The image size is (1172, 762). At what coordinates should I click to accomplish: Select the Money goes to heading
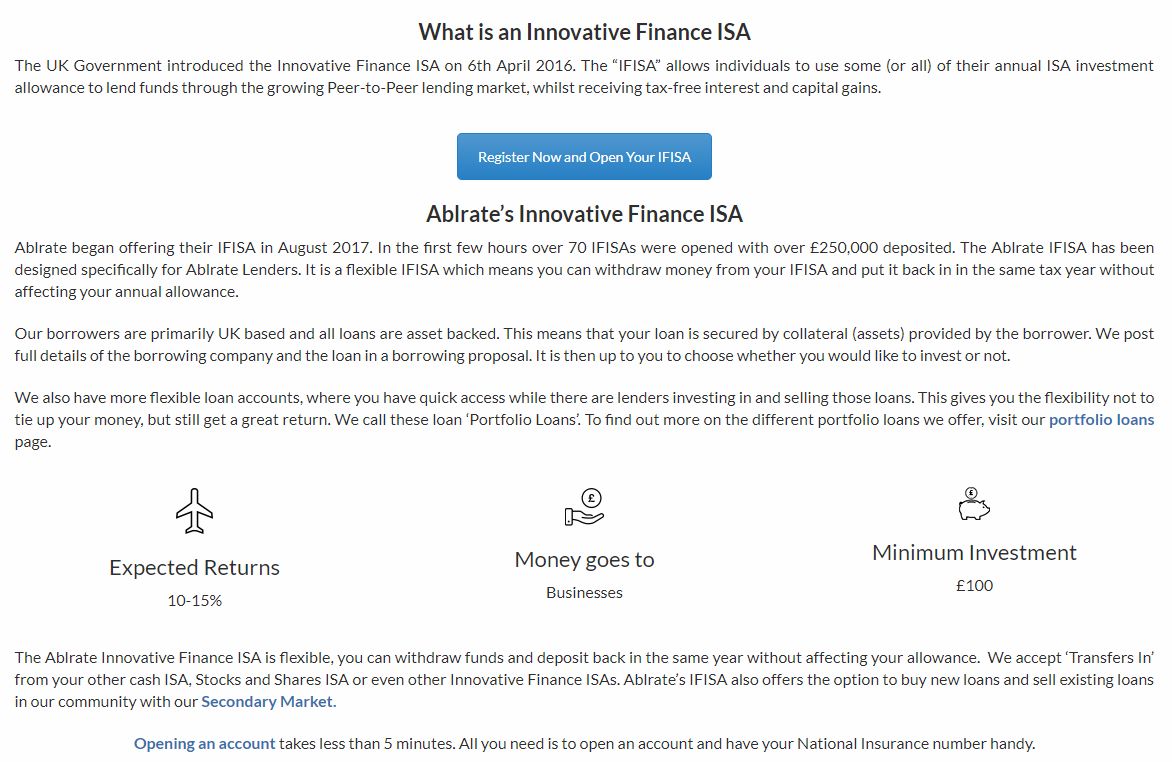click(584, 559)
